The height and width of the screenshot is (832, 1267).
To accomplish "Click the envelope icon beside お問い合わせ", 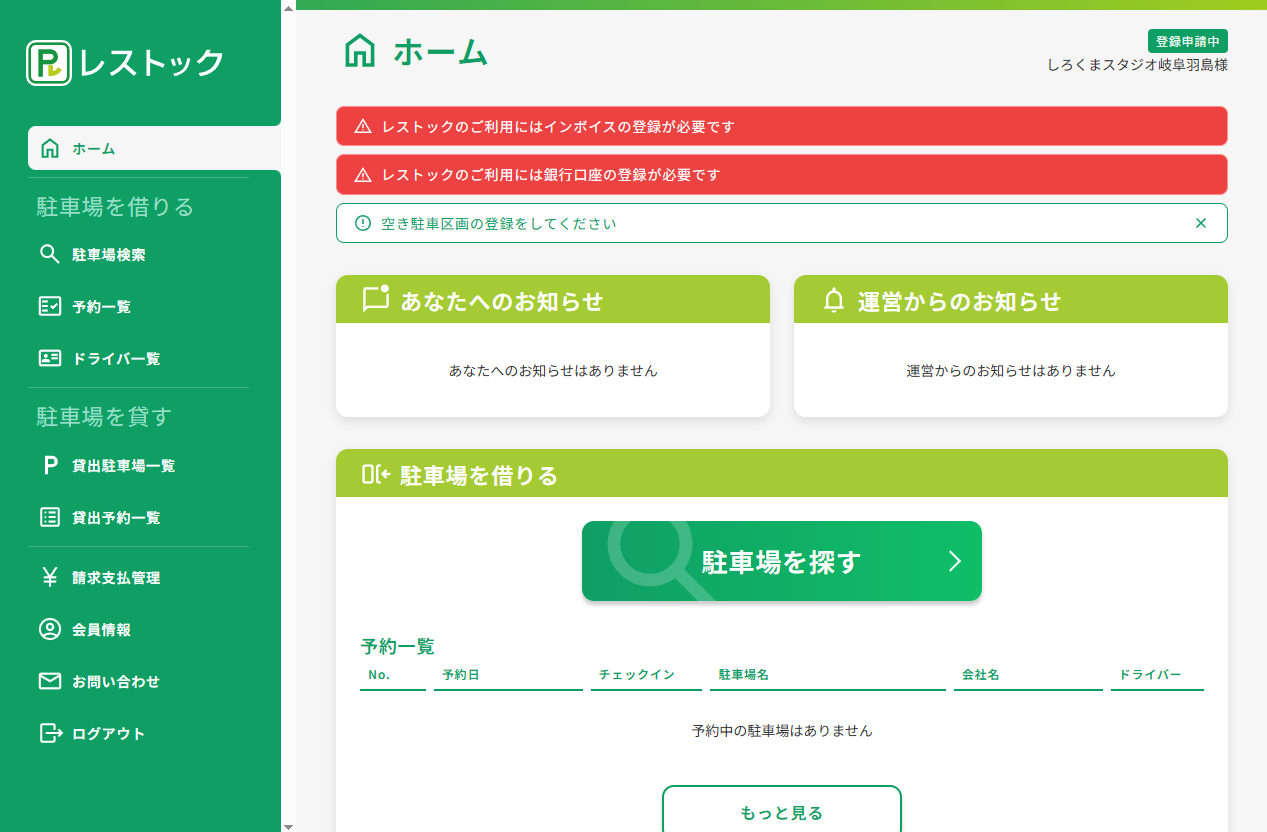I will (x=49, y=681).
